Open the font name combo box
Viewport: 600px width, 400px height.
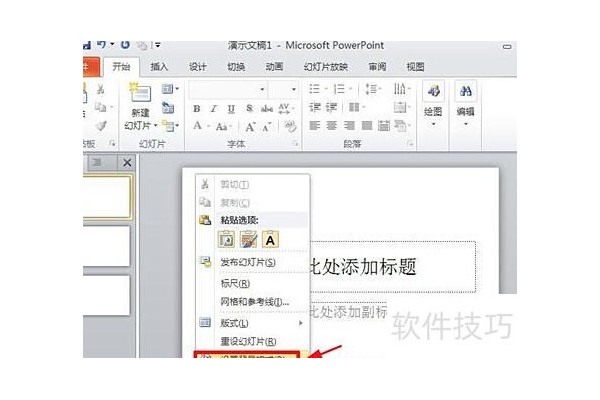point(228,90)
